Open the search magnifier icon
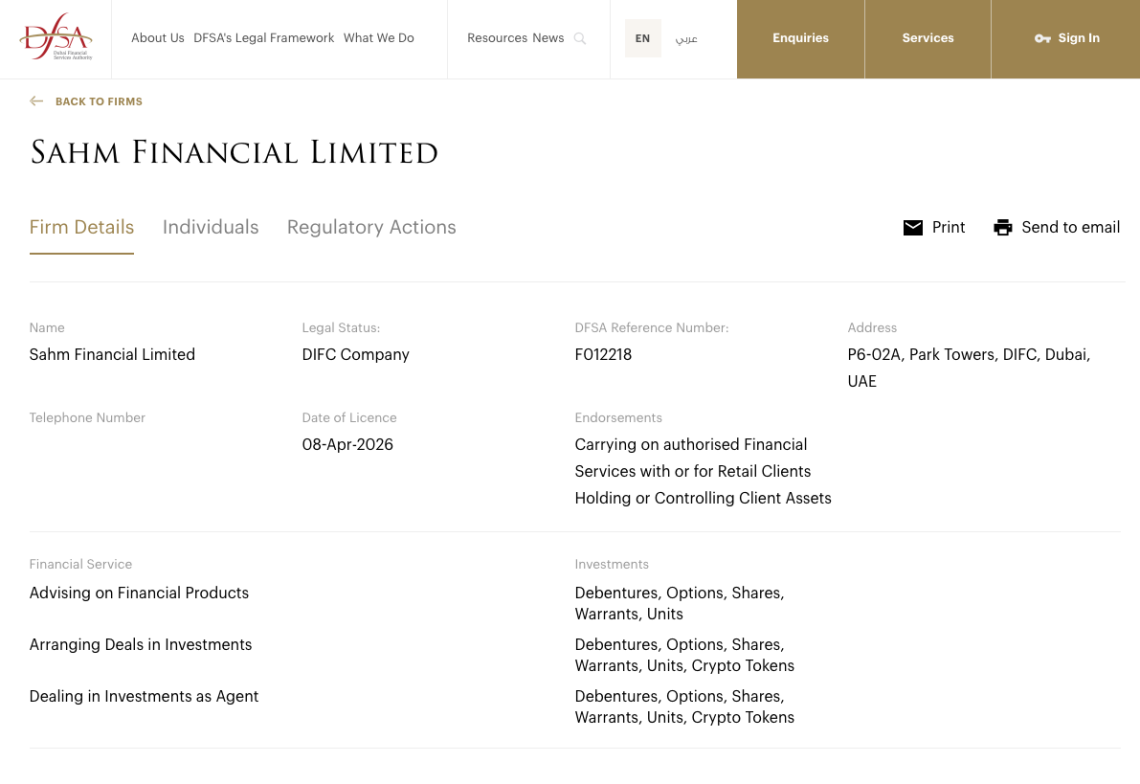 point(580,38)
